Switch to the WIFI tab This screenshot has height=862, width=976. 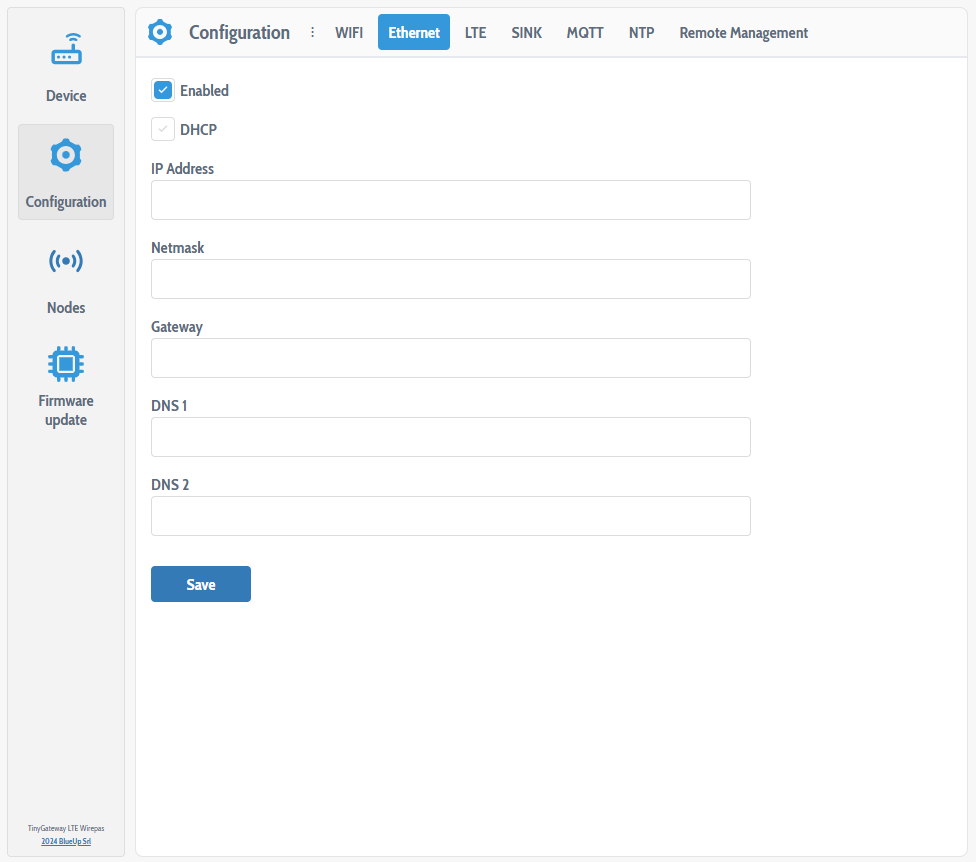click(x=349, y=32)
